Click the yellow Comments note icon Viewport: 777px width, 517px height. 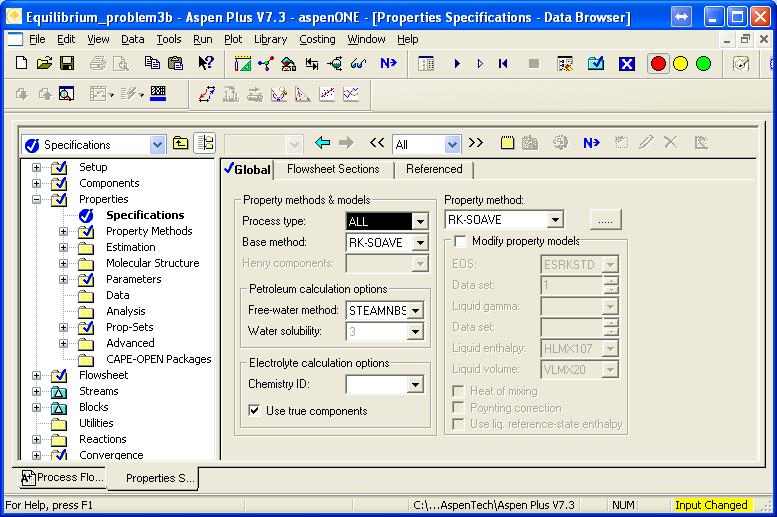click(x=507, y=143)
